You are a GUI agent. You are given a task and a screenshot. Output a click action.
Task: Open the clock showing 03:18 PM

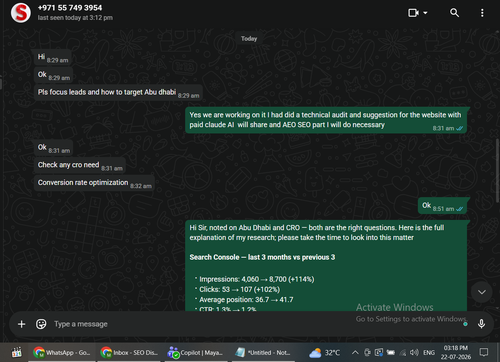(456, 352)
